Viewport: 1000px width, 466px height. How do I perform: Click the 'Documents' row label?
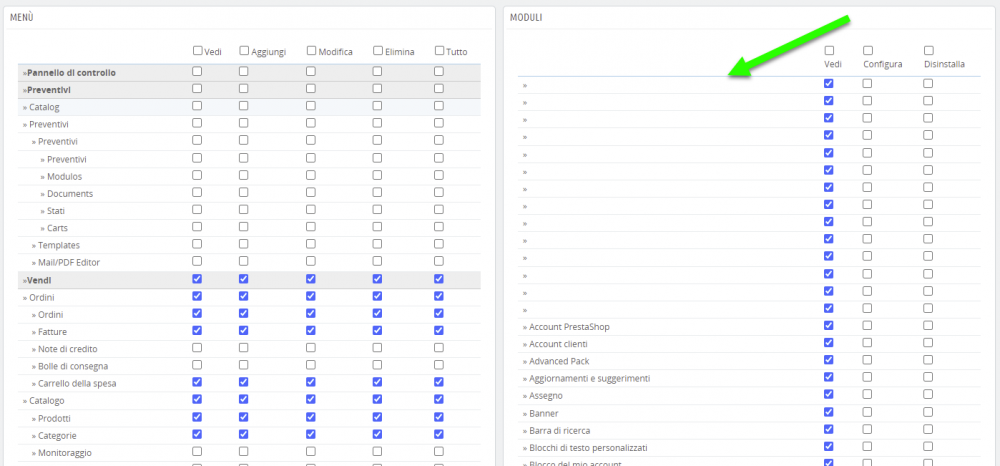70,193
